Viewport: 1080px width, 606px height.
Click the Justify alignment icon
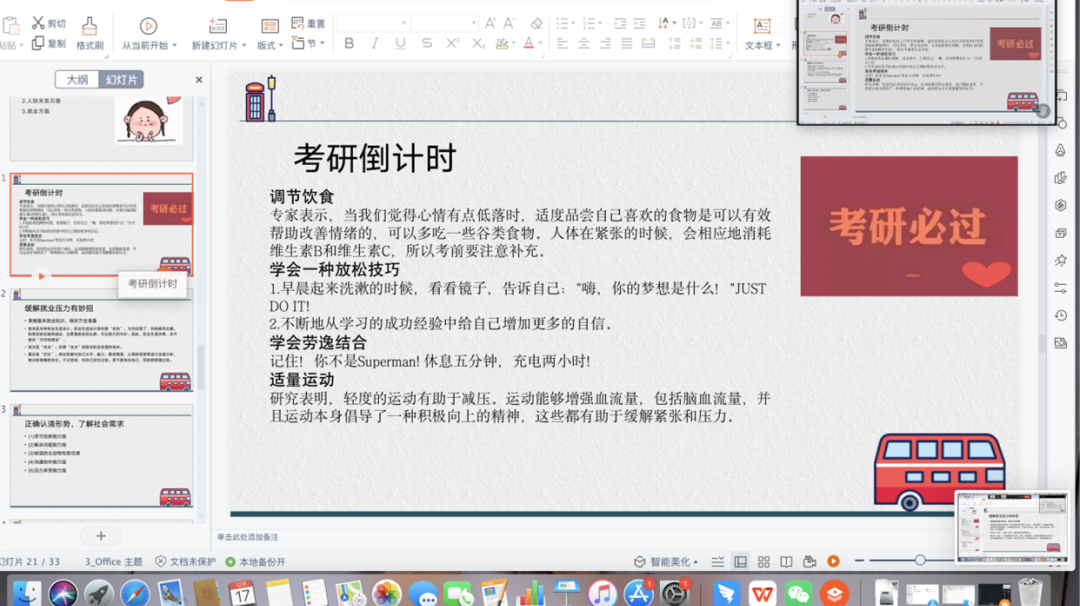click(x=626, y=43)
